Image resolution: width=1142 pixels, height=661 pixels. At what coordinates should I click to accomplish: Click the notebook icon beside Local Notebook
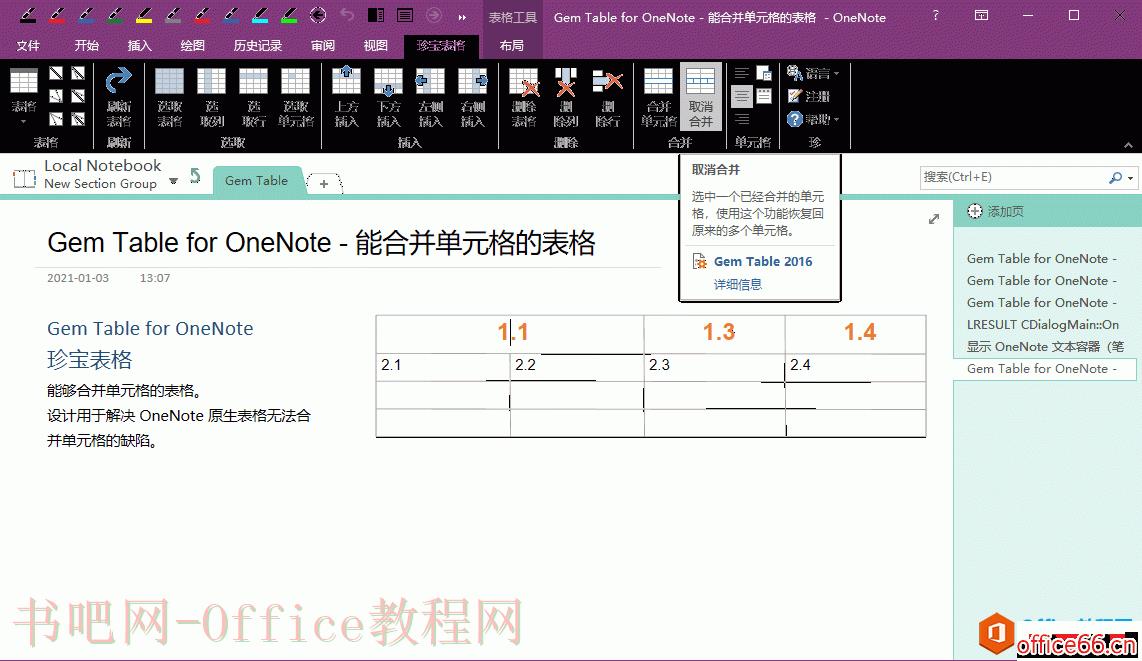pyautogui.click(x=24, y=178)
